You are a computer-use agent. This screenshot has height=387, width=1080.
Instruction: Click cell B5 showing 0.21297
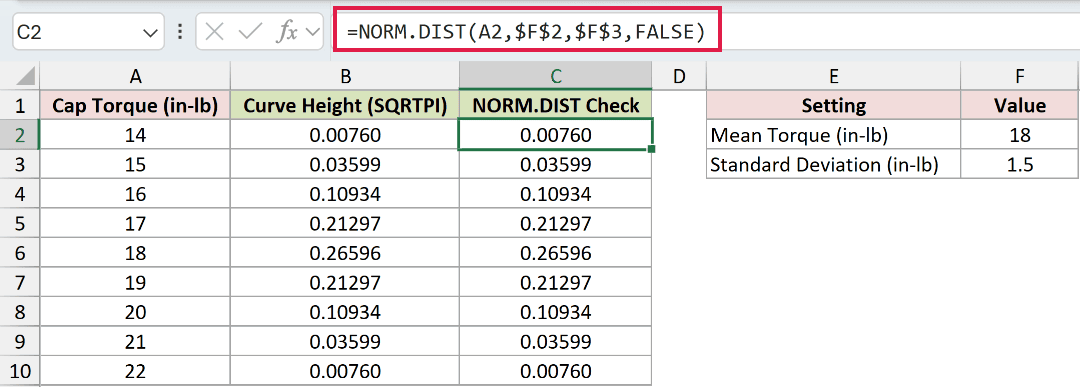[345, 223]
